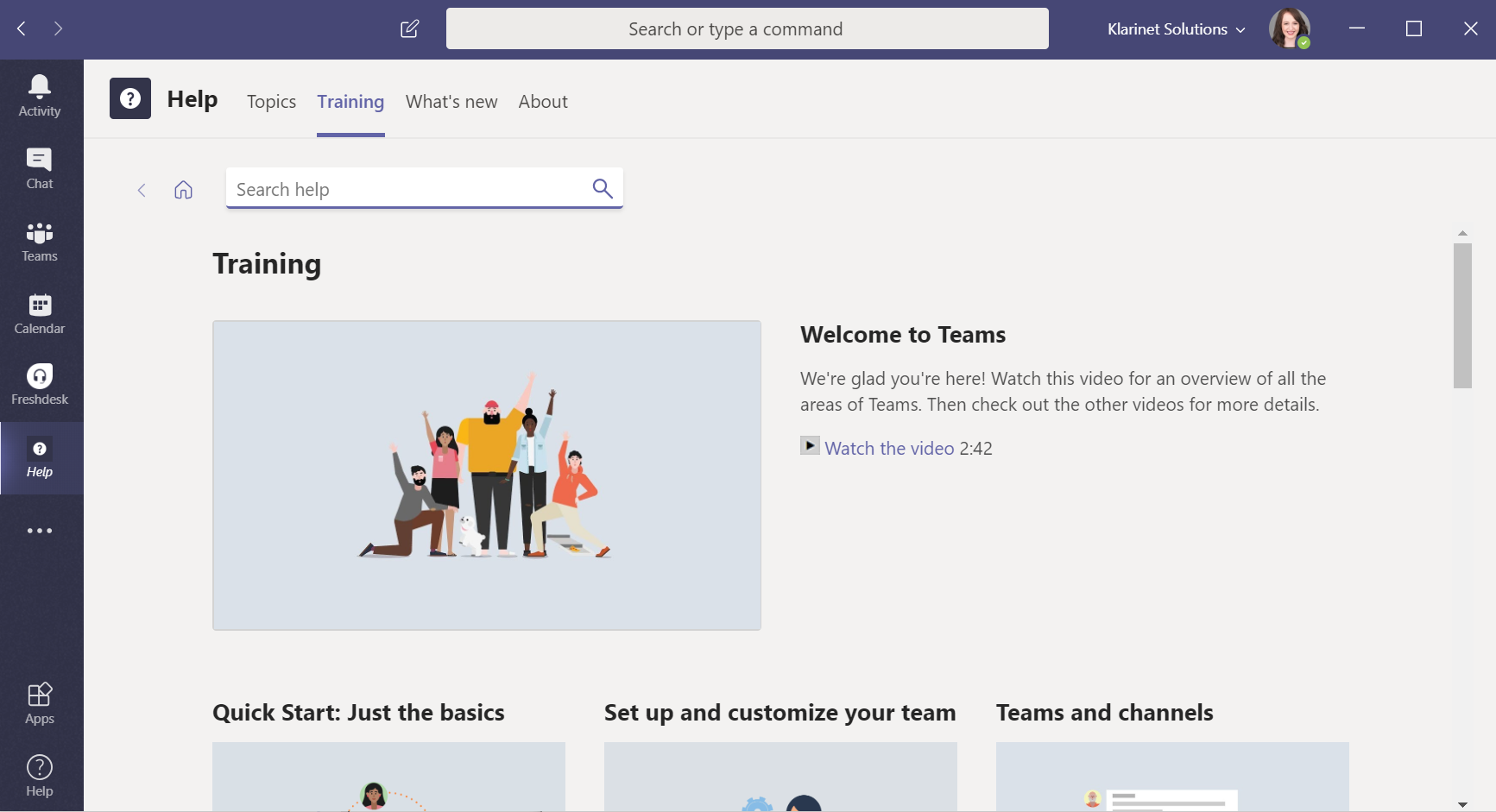Image resolution: width=1496 pixels, height=812 pixels.
Task: Click the Watch the video link
Action: 889,449
